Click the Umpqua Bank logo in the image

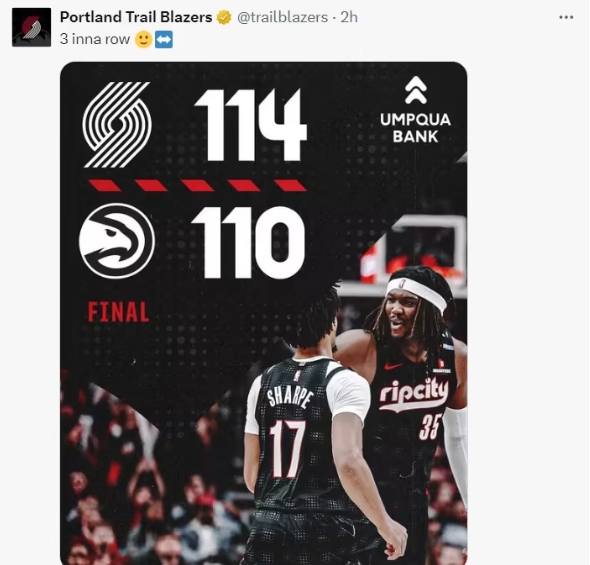pyautogui.click(x=415, y=110)
